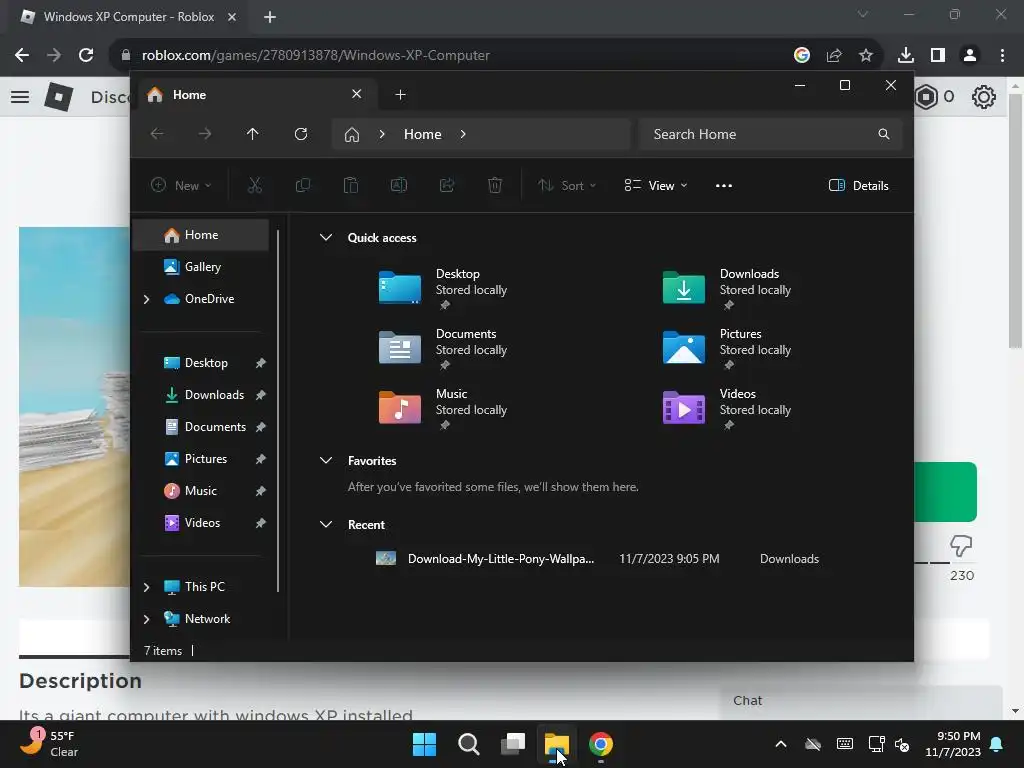Click the Paste clipboard icon in Explorer toolbar
Image resolution: width=1024 pixels, height=768 pixels.
(x=351, y=185)
